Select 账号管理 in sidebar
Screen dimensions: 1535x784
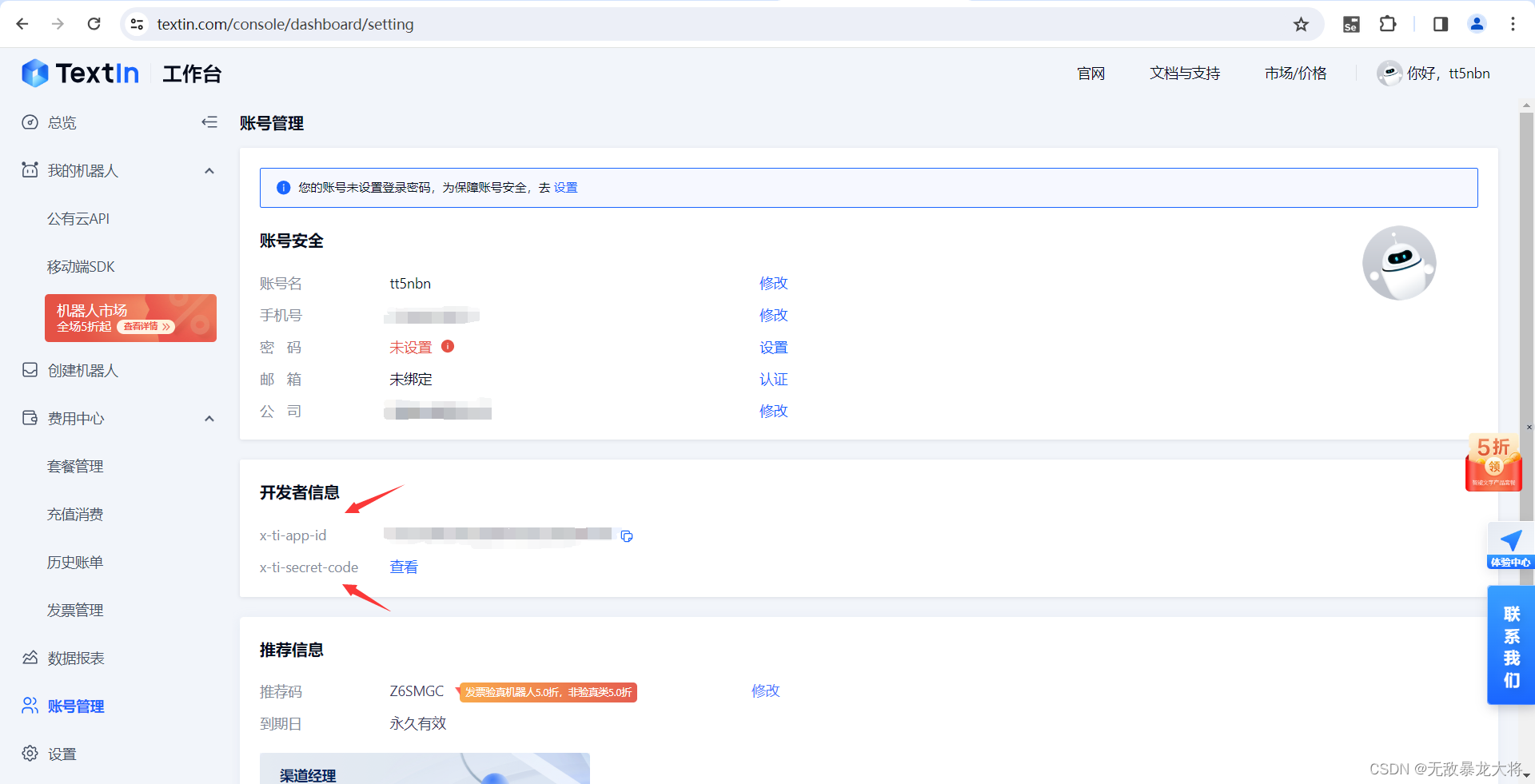click(76, 706)
